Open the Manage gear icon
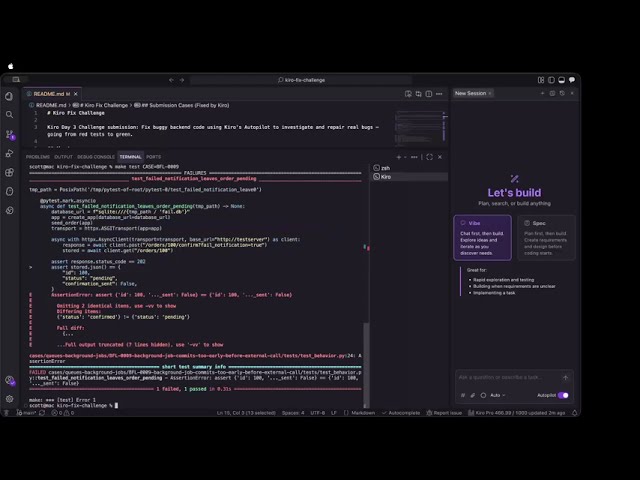 pos(9,399)
